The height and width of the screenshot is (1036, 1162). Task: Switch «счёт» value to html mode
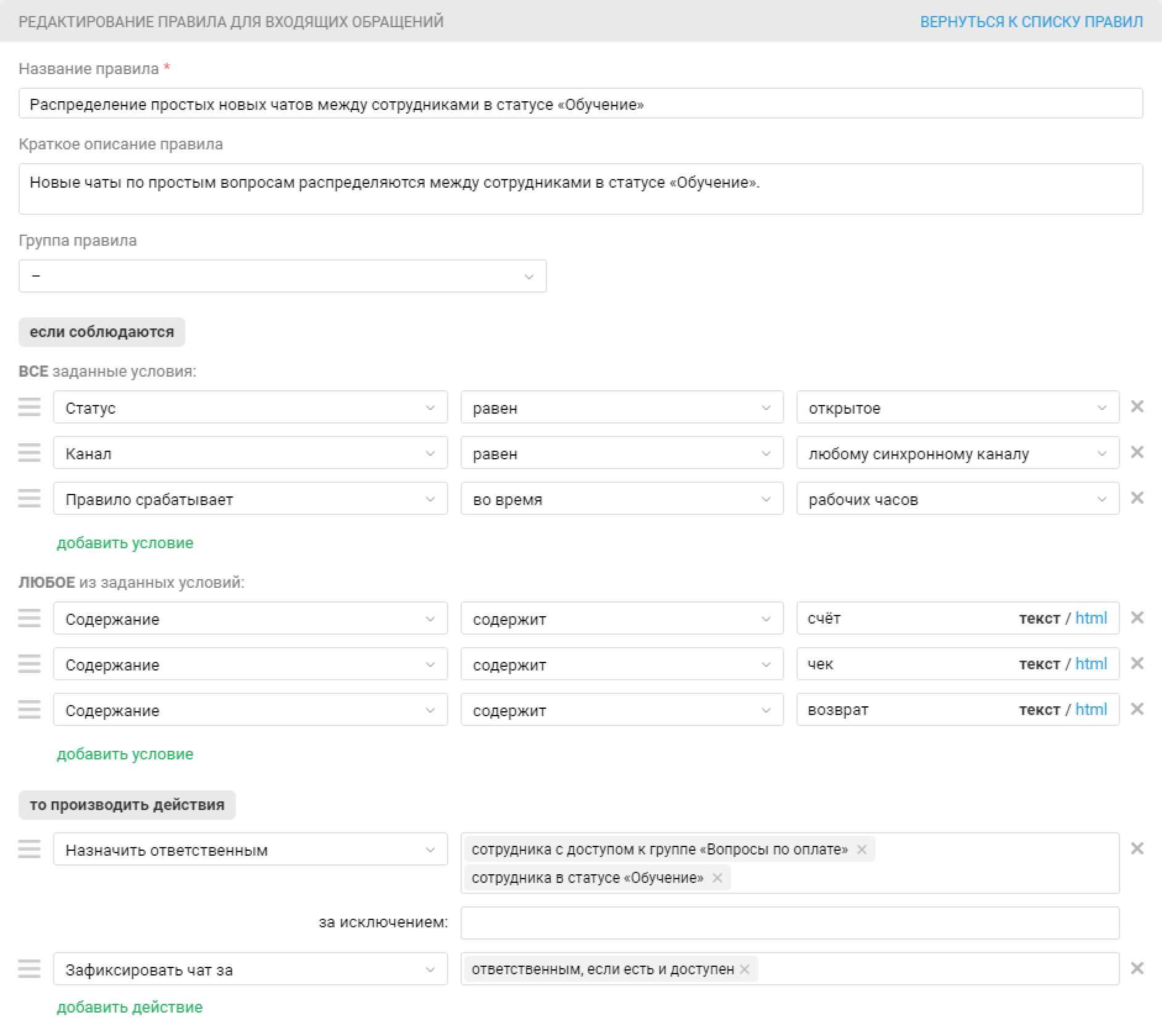tap(1091, 618)
